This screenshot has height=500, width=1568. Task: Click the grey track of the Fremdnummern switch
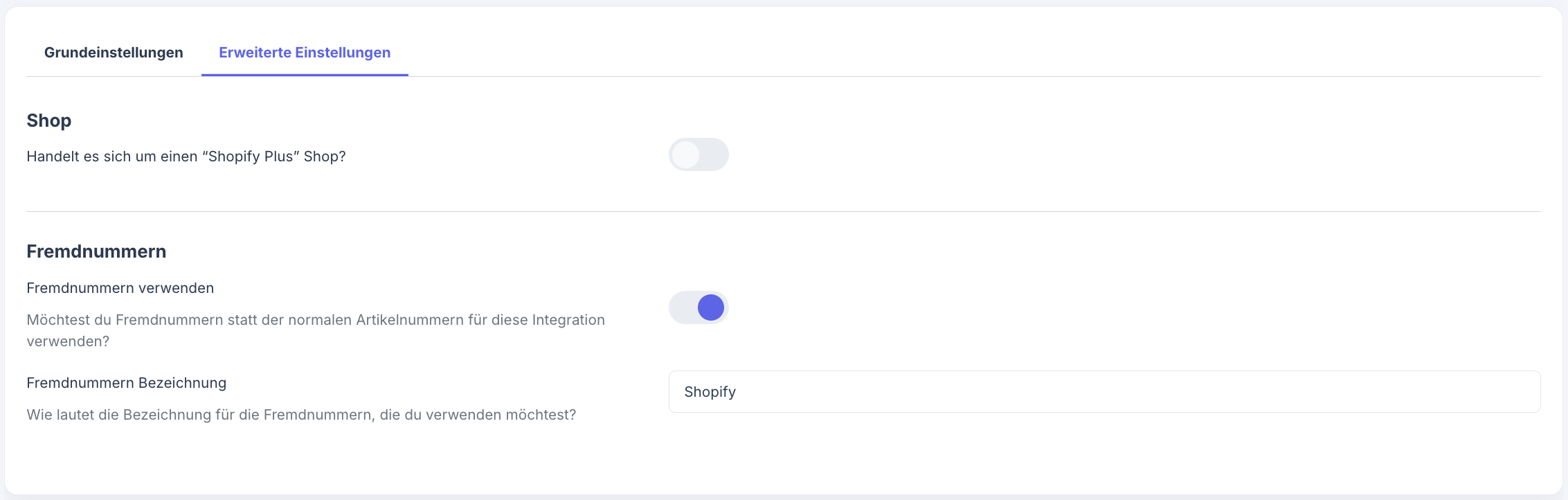pyautogui.click(x=681, y=307)
